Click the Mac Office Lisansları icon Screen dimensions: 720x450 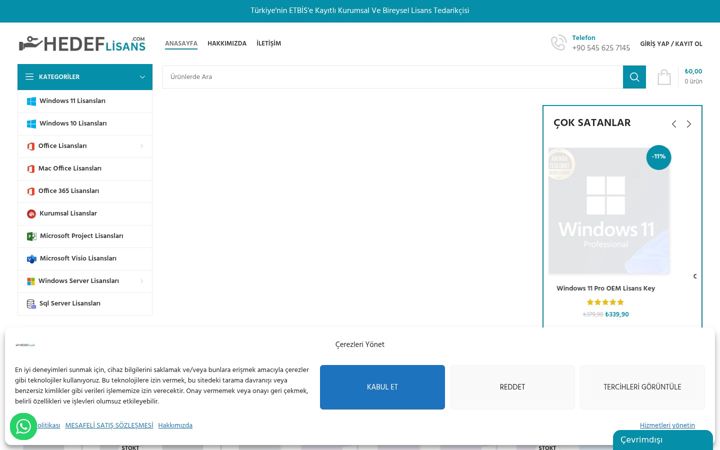pos(31,169)
